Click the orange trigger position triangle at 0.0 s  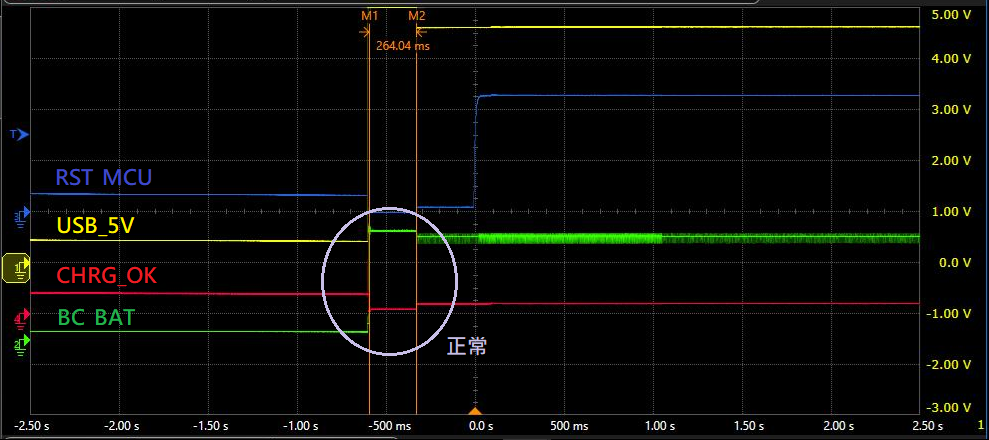pos(475,412)
